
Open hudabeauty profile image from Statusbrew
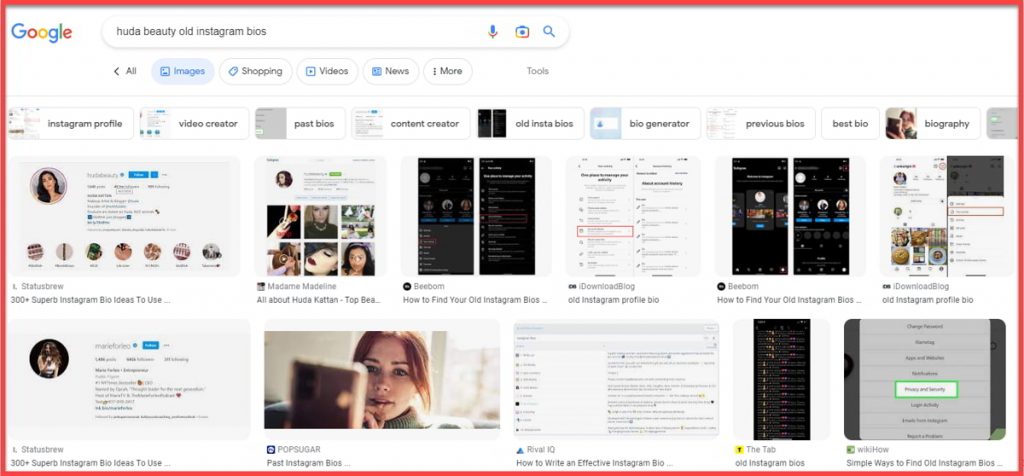point(124,216)
